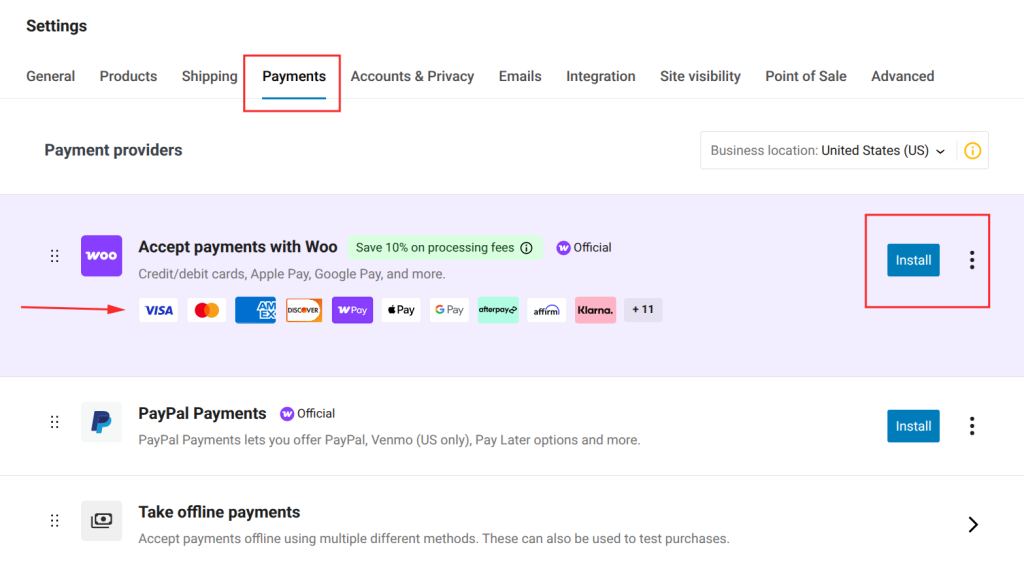1024x562 pixels.
Task: Click the Affirm icon
Action: pyautogui.click(x=547, y=310)
